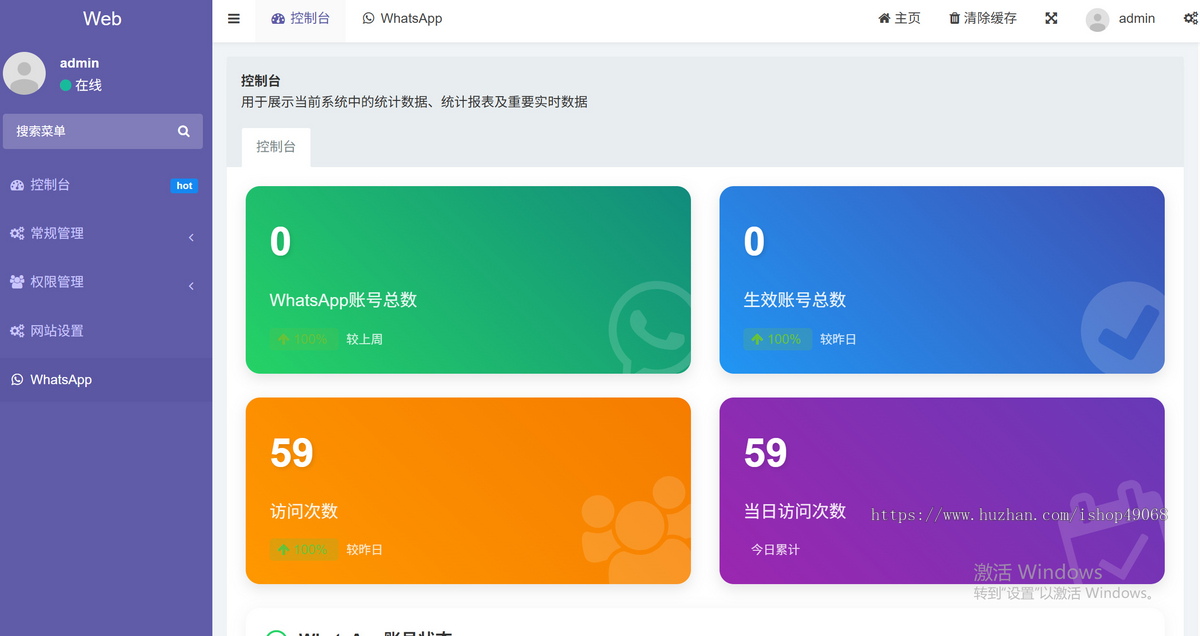Click checkmark icon on blue card
This screenshot has height=636, width=1200.
pos(1122,328)
